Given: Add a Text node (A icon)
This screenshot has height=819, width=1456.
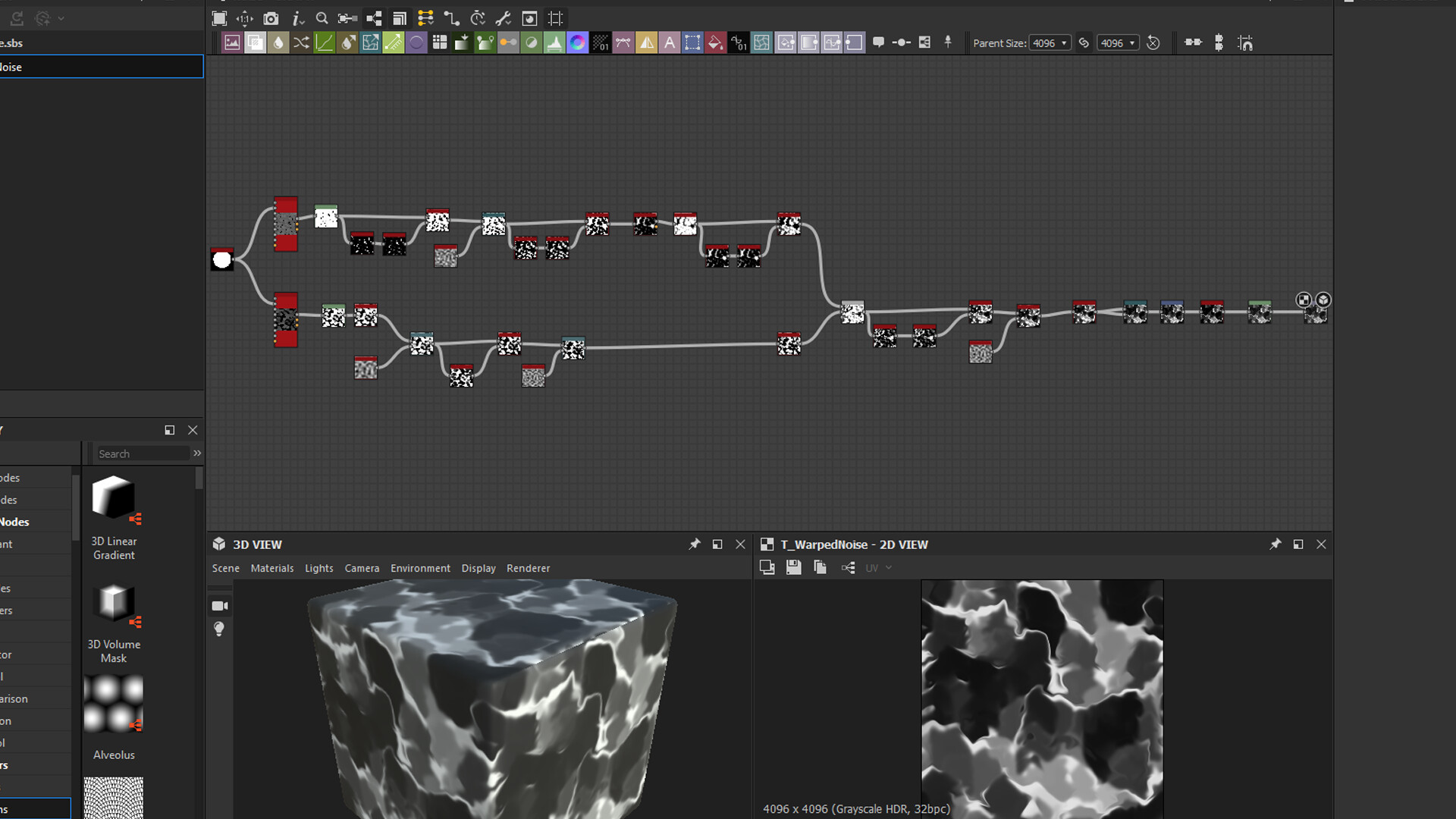Looking at the screenshot, I should 669,42.
